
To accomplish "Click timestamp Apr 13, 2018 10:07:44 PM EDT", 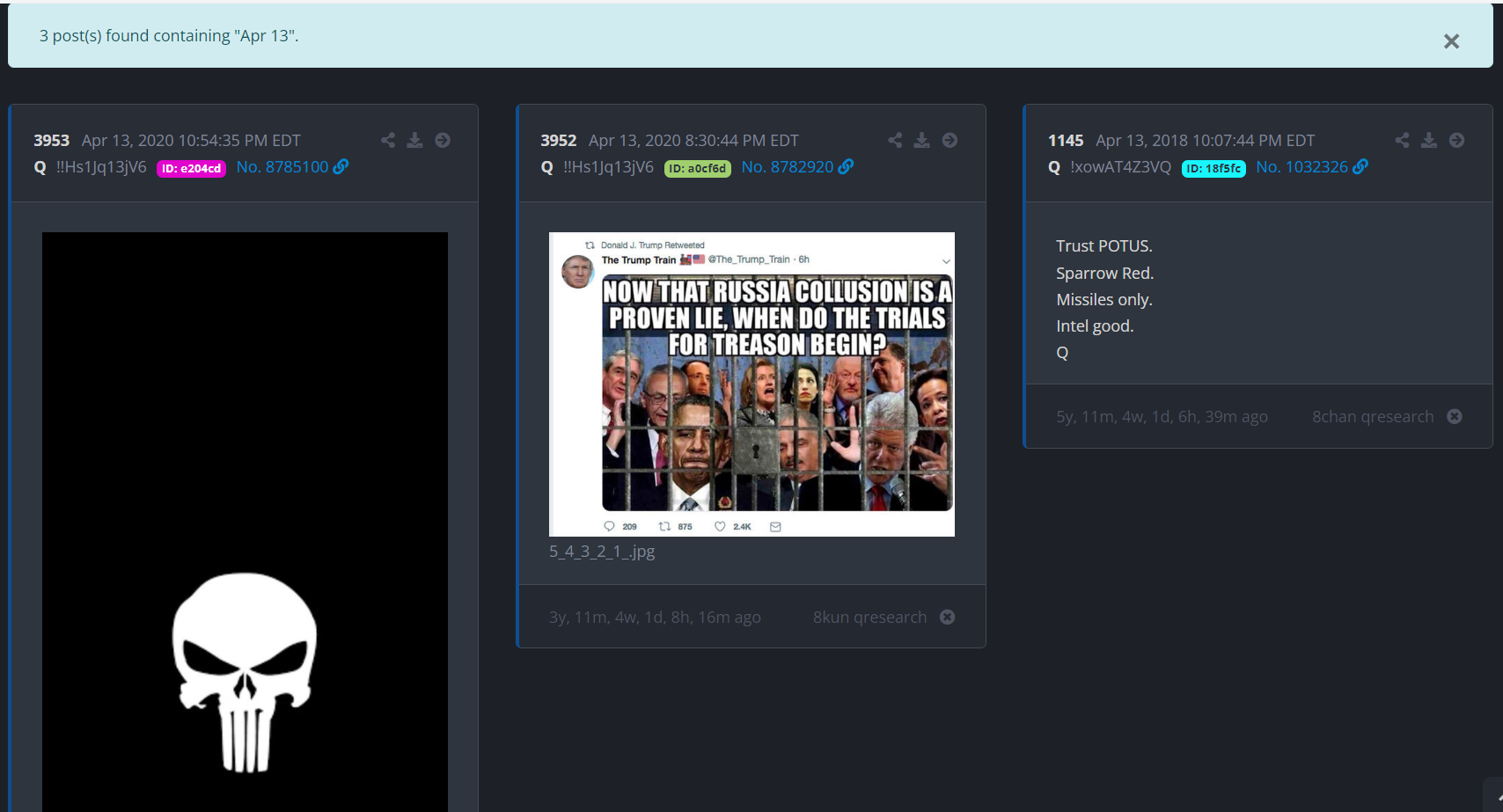I will (1205, 140).
